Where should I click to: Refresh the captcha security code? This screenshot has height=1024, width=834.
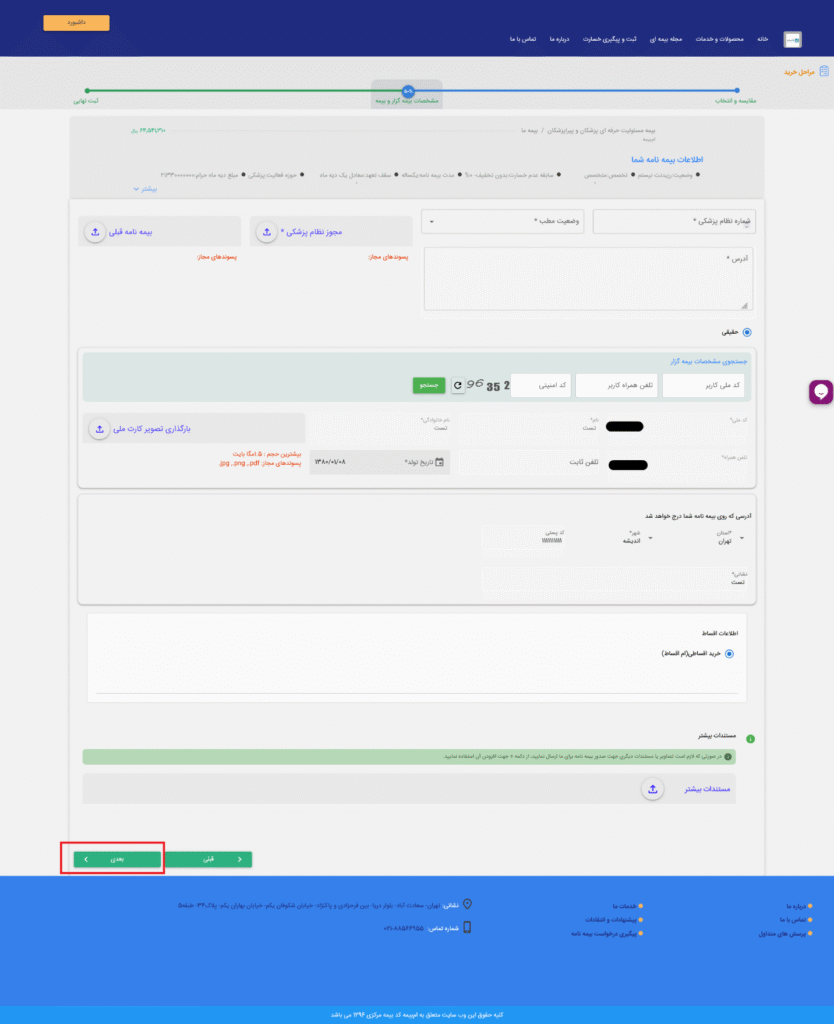[x=458, y=385]
